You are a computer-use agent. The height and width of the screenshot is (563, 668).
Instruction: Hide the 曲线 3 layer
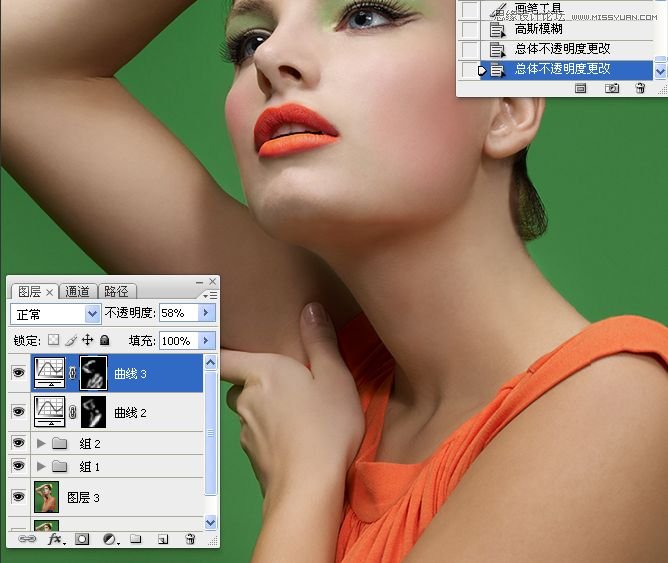[18, 373]
